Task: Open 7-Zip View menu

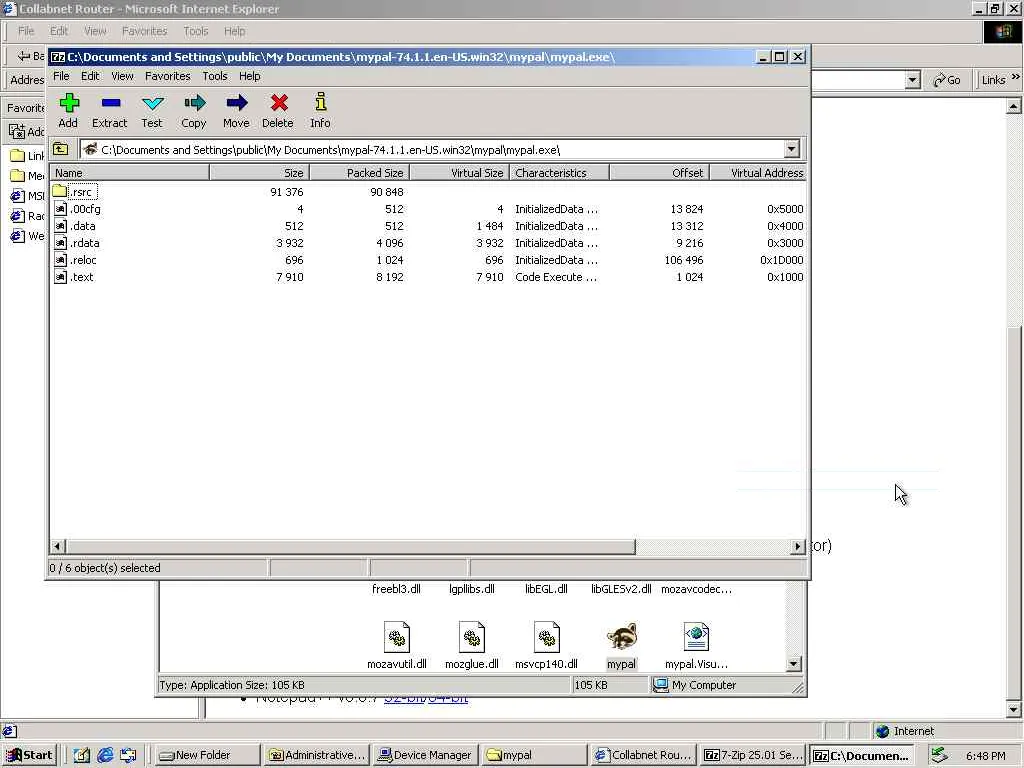Action: tap(122, 76)
